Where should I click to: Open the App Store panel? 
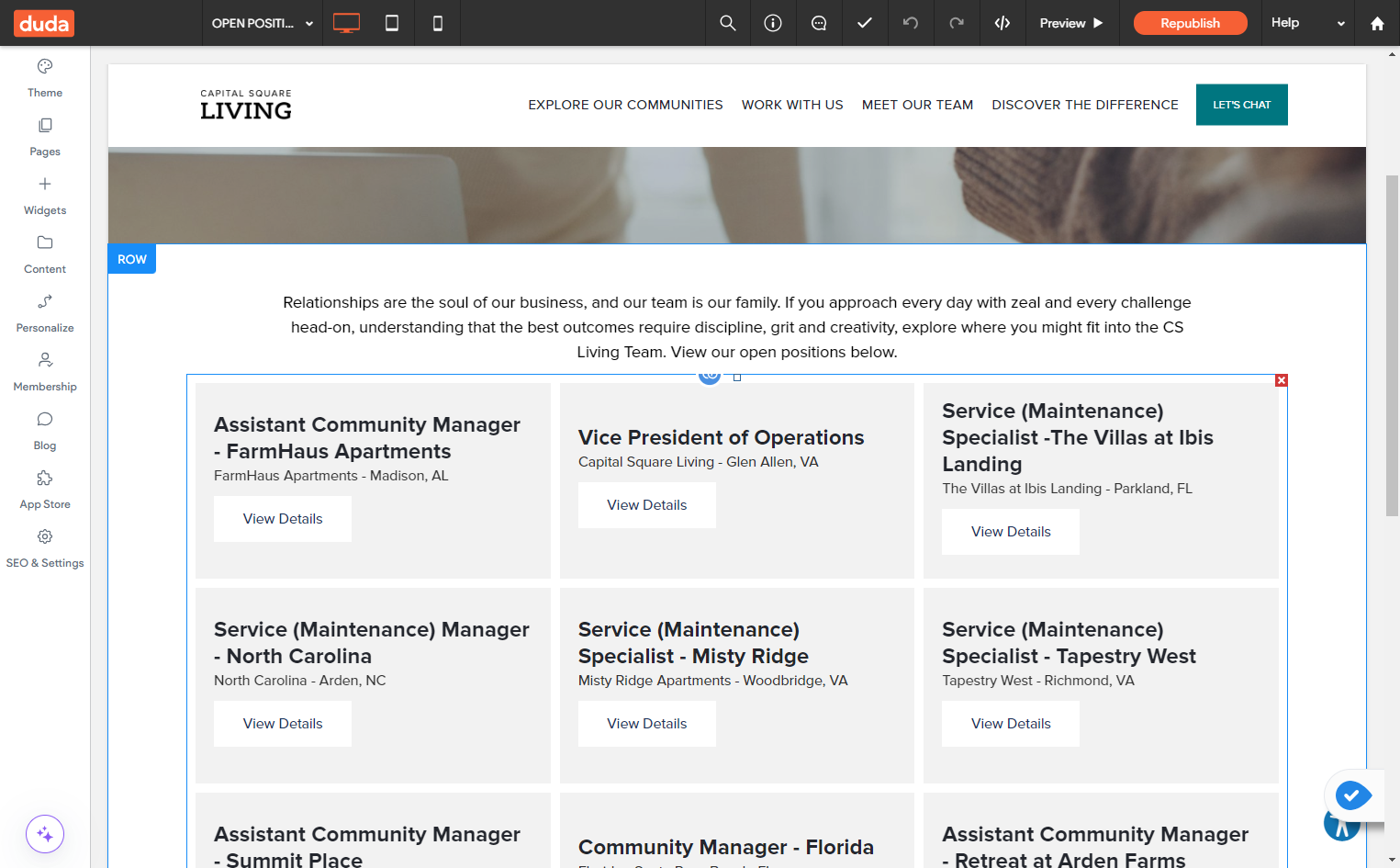[x=45, y=490]
